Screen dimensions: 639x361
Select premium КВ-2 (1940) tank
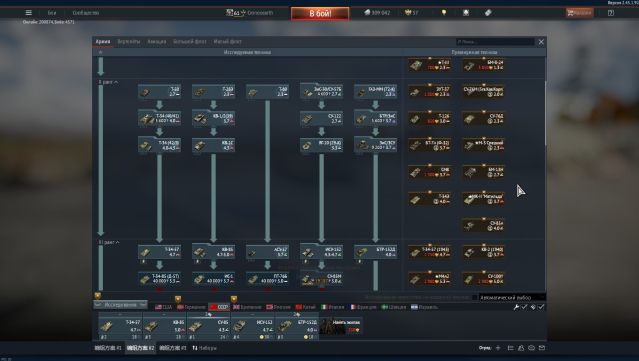pyautogui.click(x=484, y=252)
